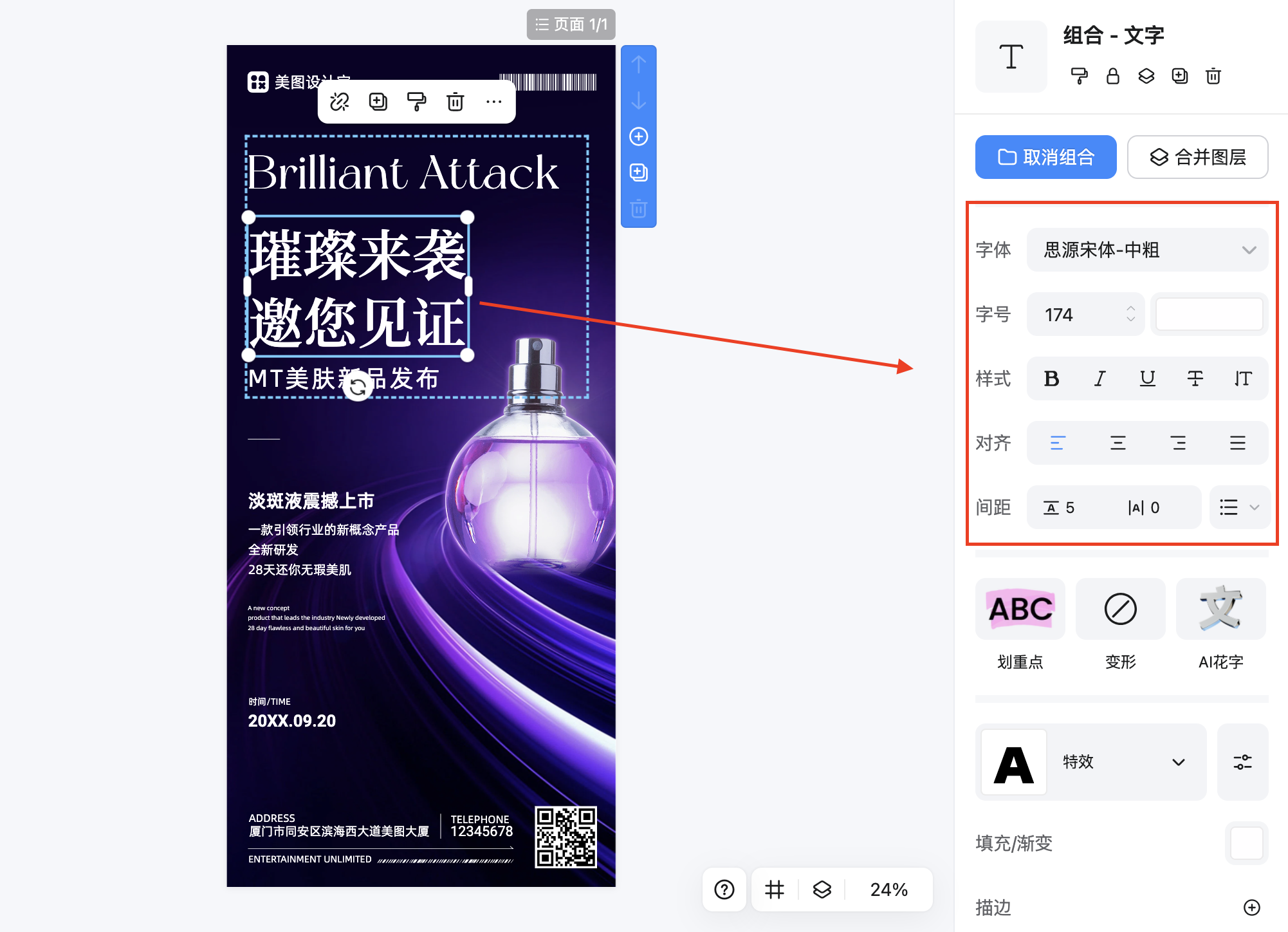
Task: Duplicate the group using the copy icon
Action: click(1180, 77)
